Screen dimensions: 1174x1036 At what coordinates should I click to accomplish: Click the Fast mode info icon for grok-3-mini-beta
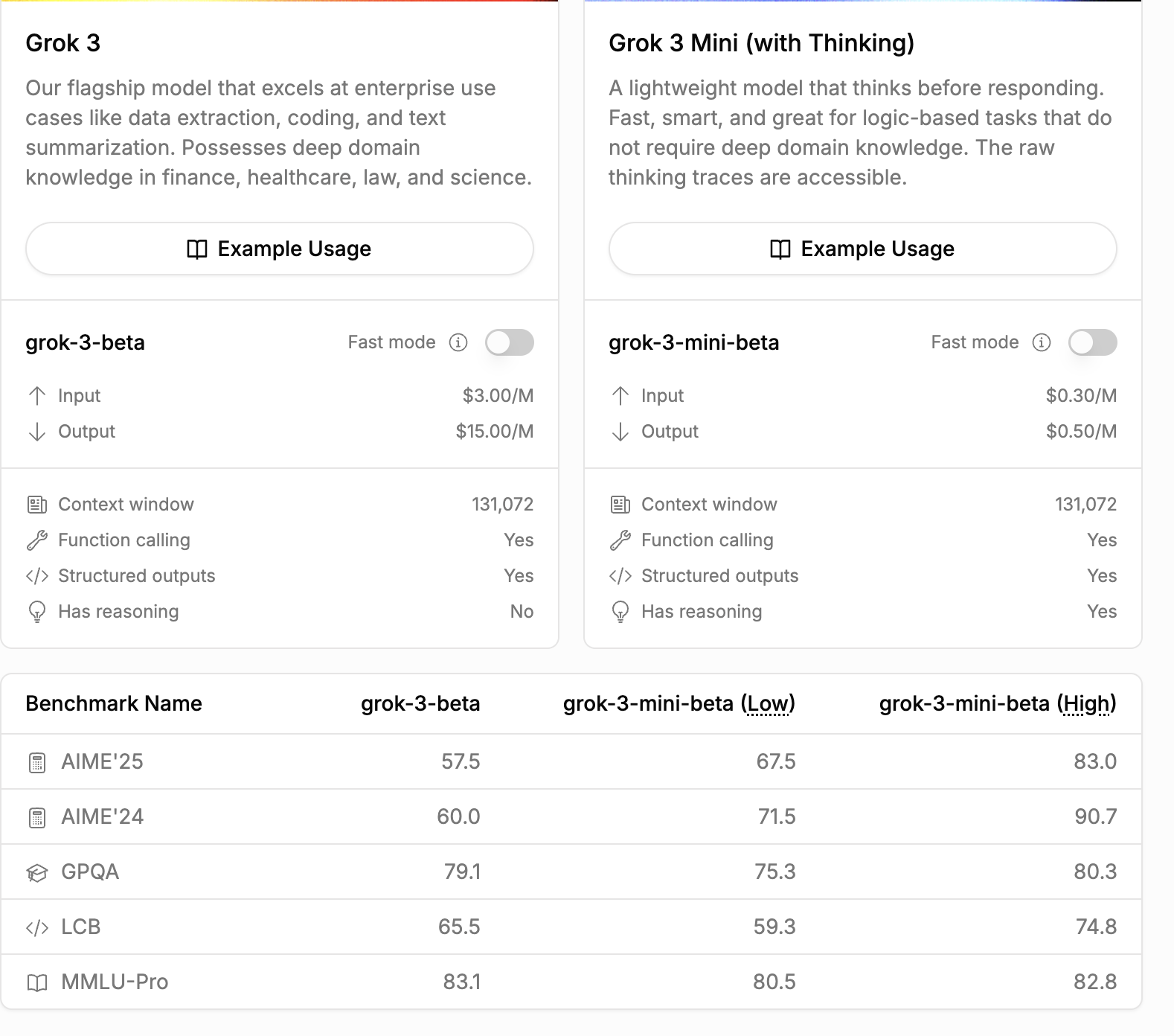1042,342
